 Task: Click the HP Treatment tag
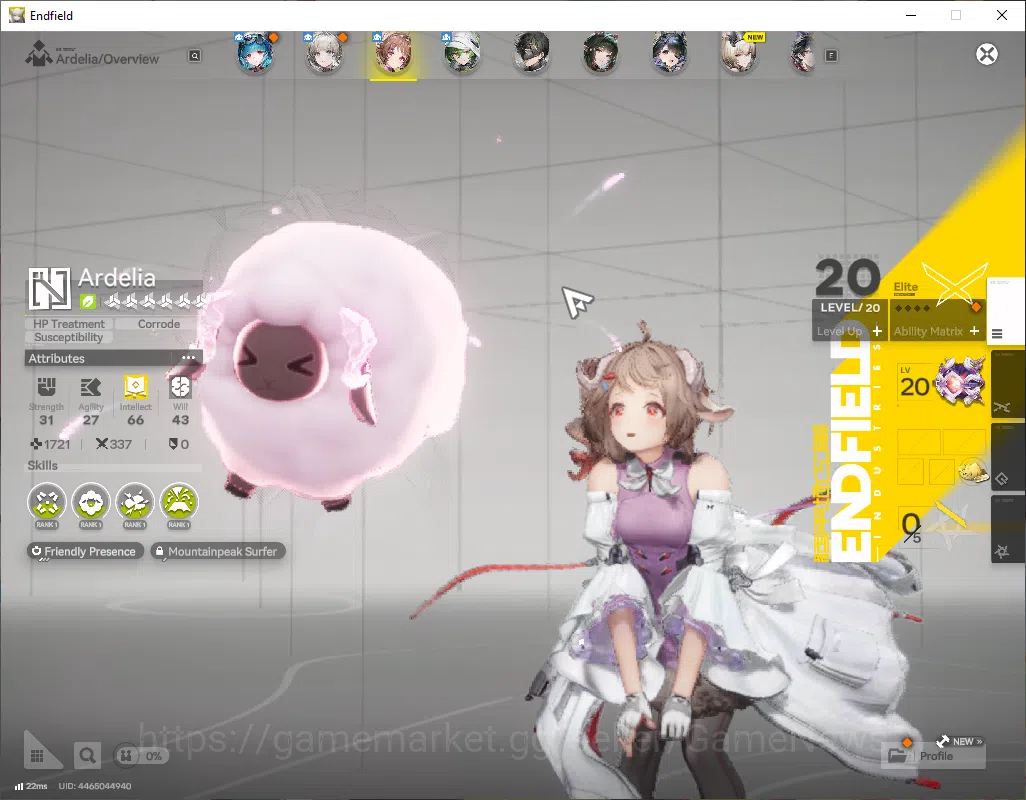69,324
